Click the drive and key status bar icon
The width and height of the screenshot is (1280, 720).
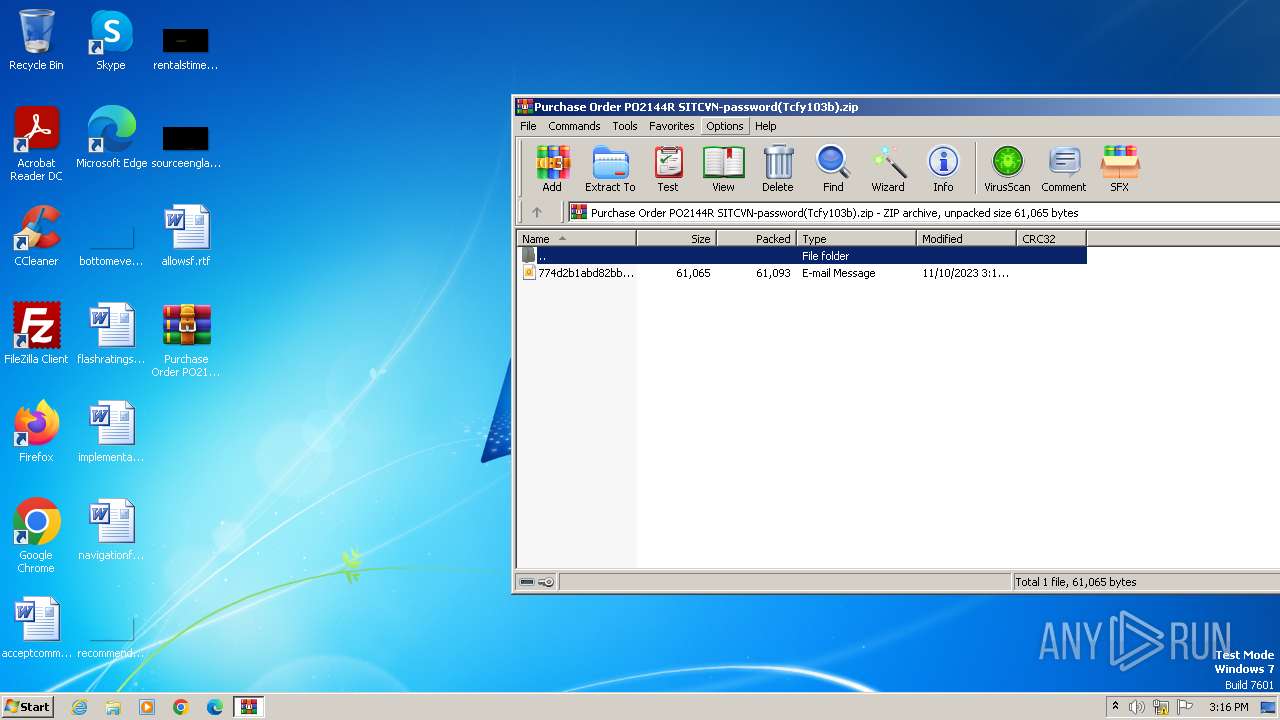tap(537, 582)
